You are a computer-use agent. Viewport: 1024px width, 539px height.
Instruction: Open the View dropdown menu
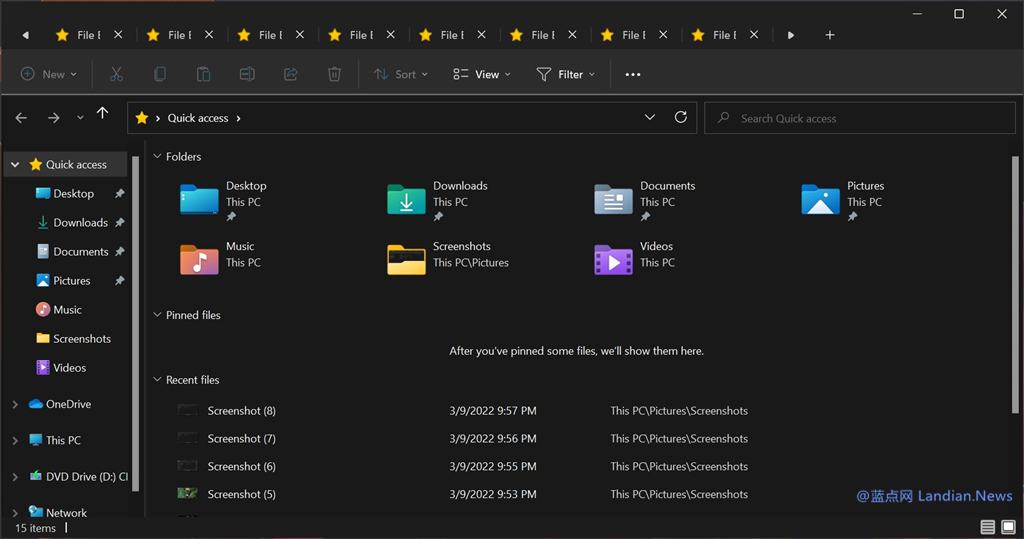pyautogui.click(x=481, y=74)
